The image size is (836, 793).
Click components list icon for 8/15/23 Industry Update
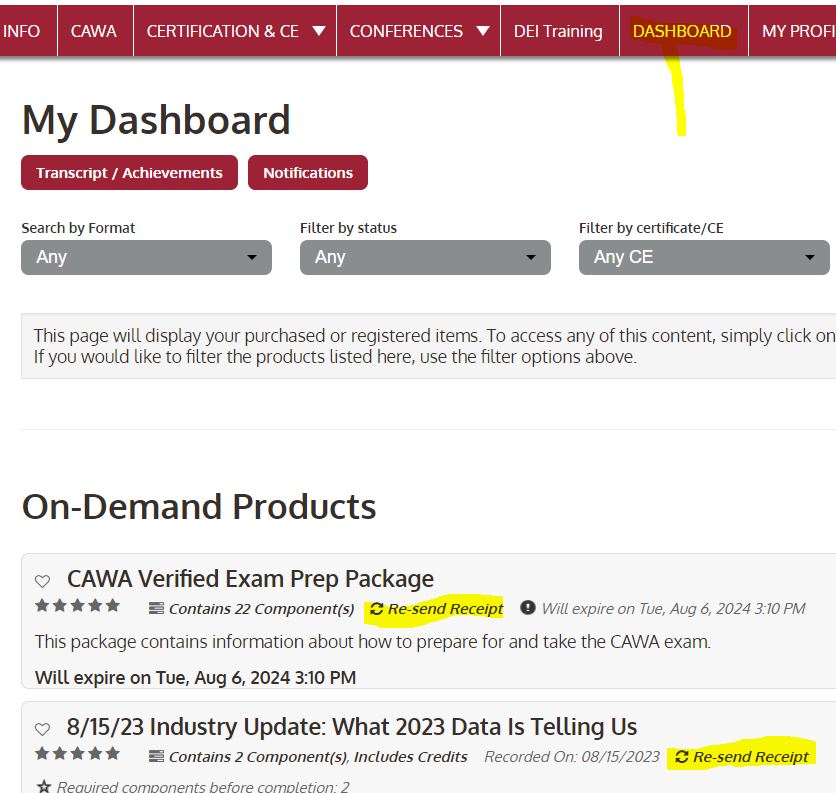[x=156, y=756]
